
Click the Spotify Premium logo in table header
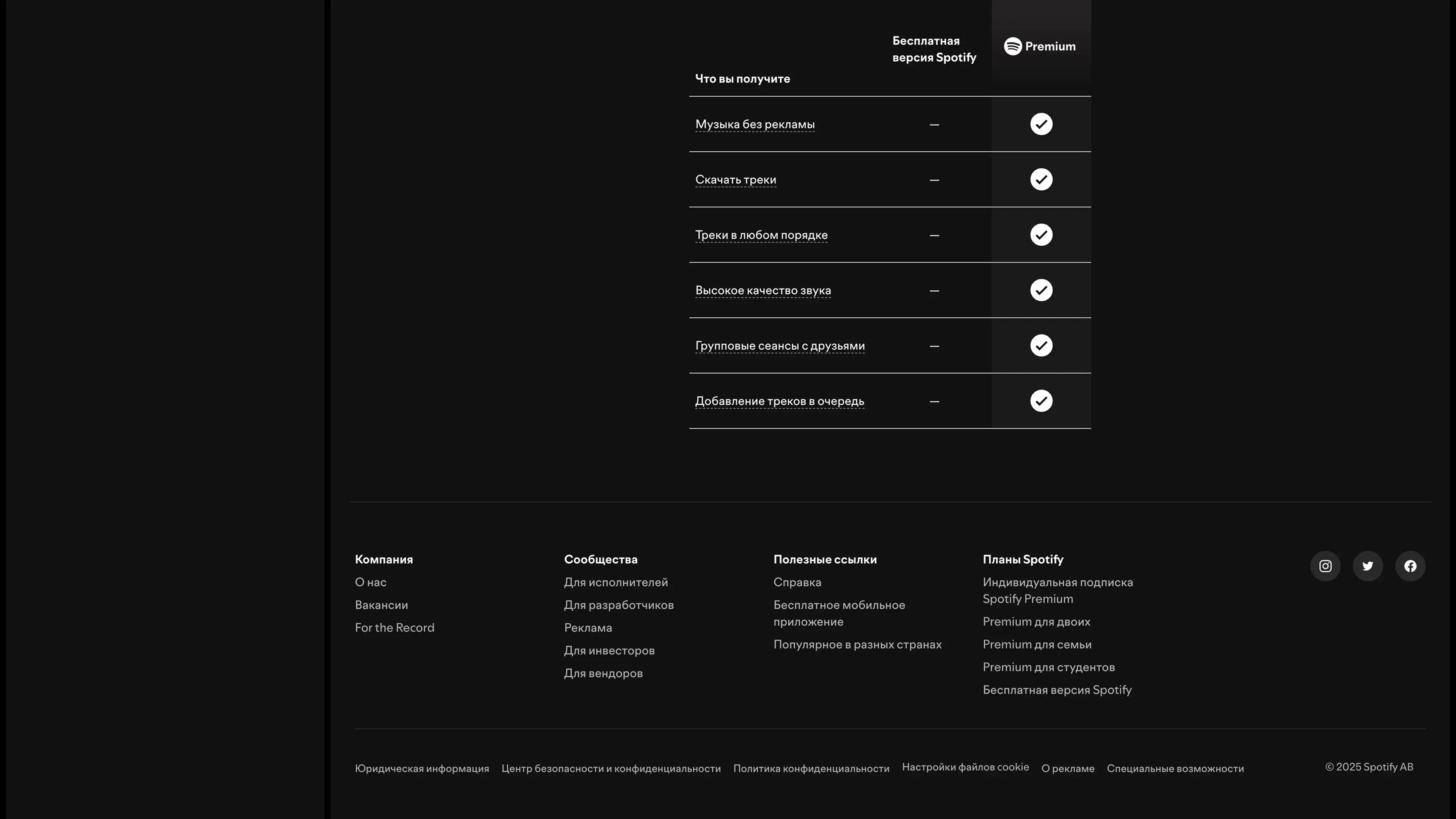pos(1039,46)
